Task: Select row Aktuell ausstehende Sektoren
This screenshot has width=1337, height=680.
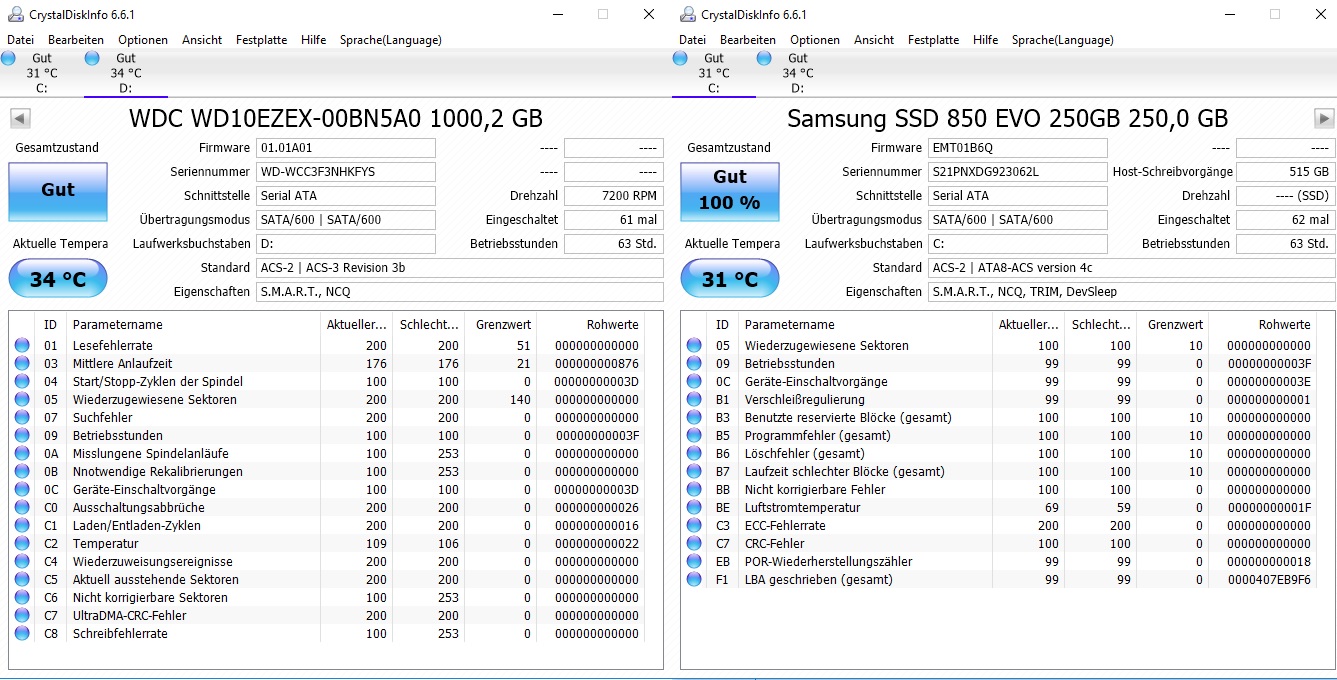Action: [x=327, y=580]
